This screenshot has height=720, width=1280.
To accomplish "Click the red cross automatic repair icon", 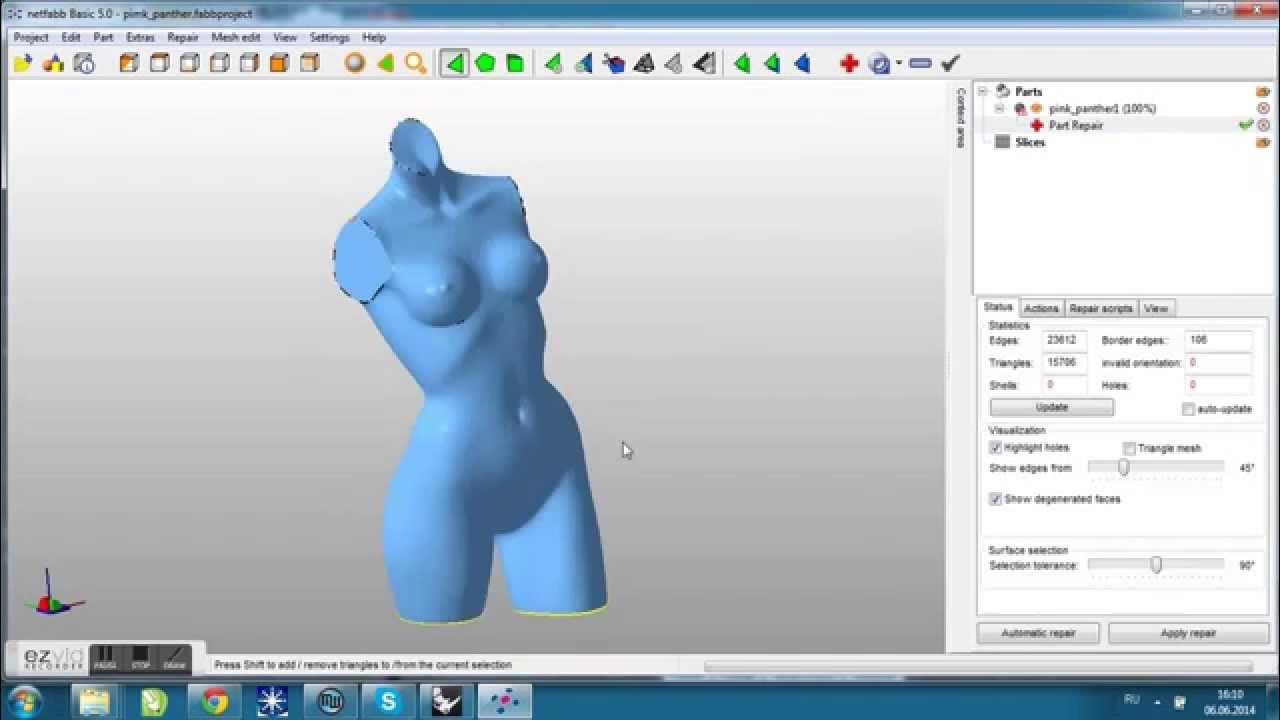I will [x=849, y=64].
